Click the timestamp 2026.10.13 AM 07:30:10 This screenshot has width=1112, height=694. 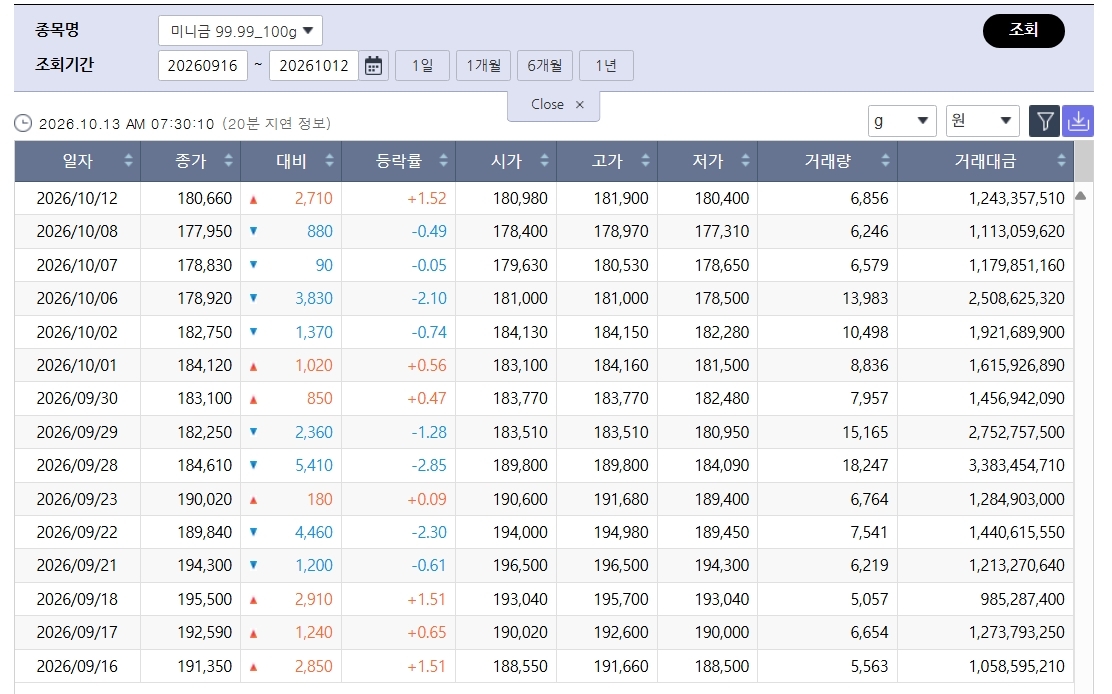[x=126, y=124]
